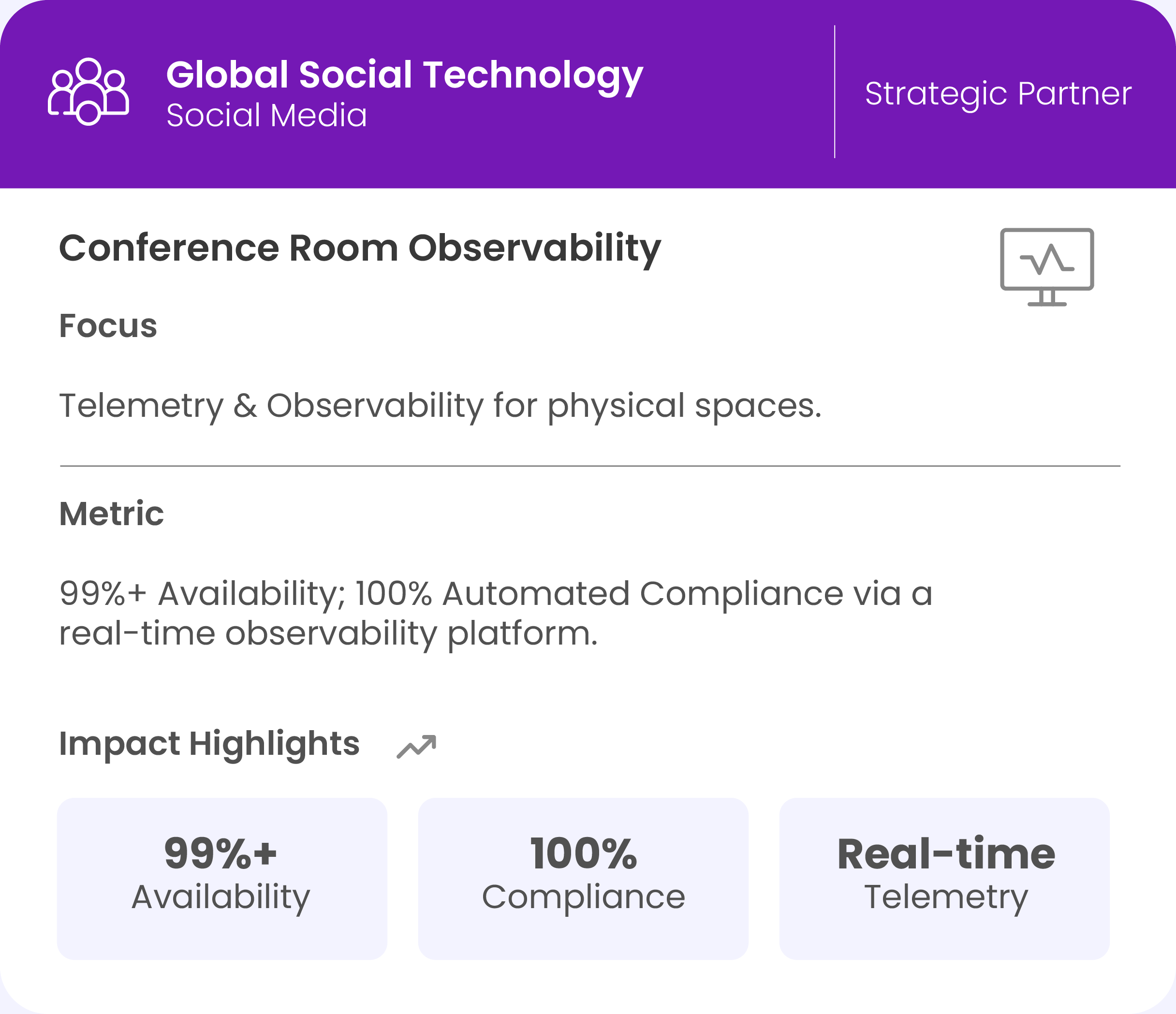
Task: Click the upward trending arrow icon
Action: pos(416,746)
